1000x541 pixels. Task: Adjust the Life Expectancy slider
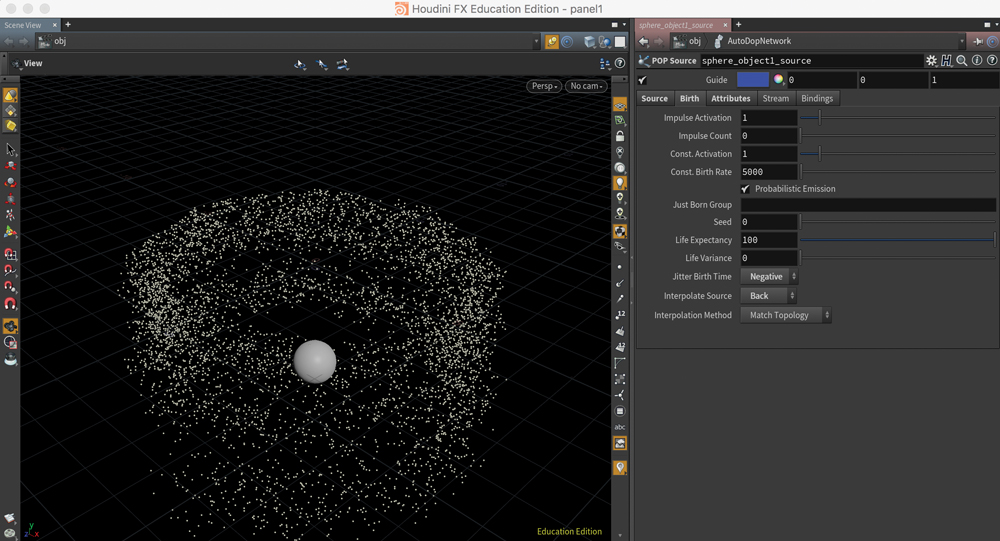coord(897,240)
